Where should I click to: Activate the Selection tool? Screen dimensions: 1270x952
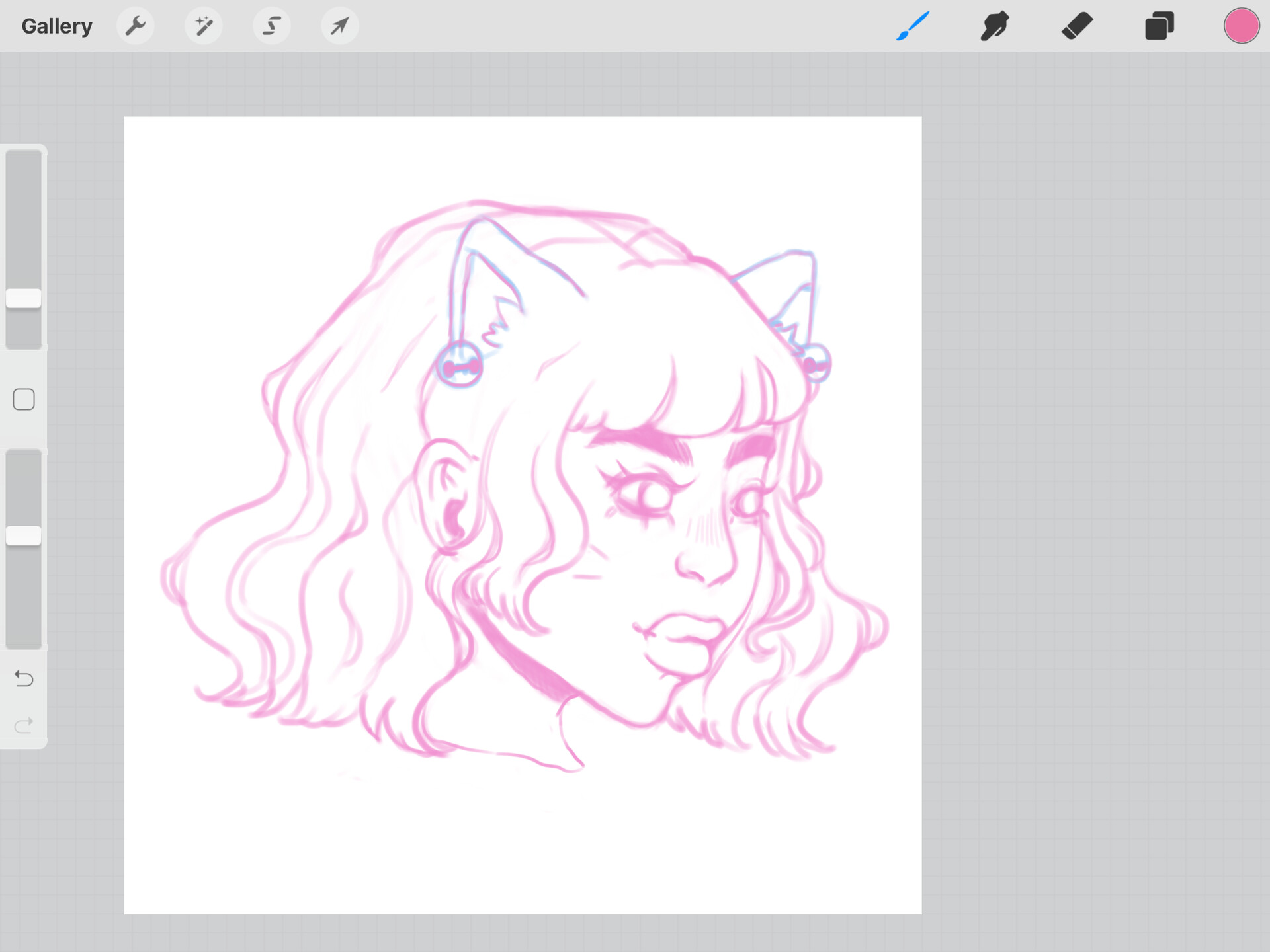coord(272,25)
